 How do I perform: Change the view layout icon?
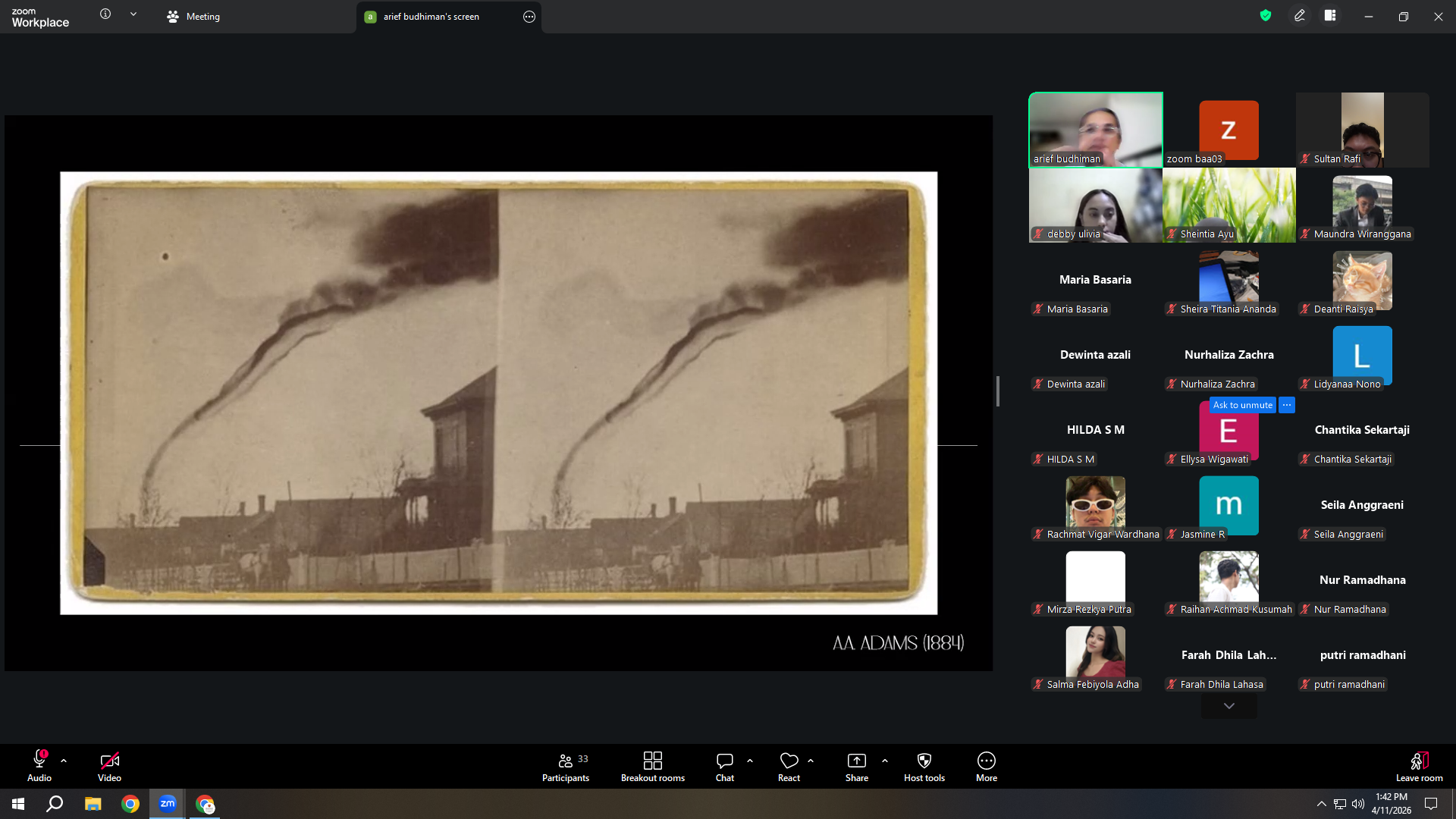[1330, 15]
